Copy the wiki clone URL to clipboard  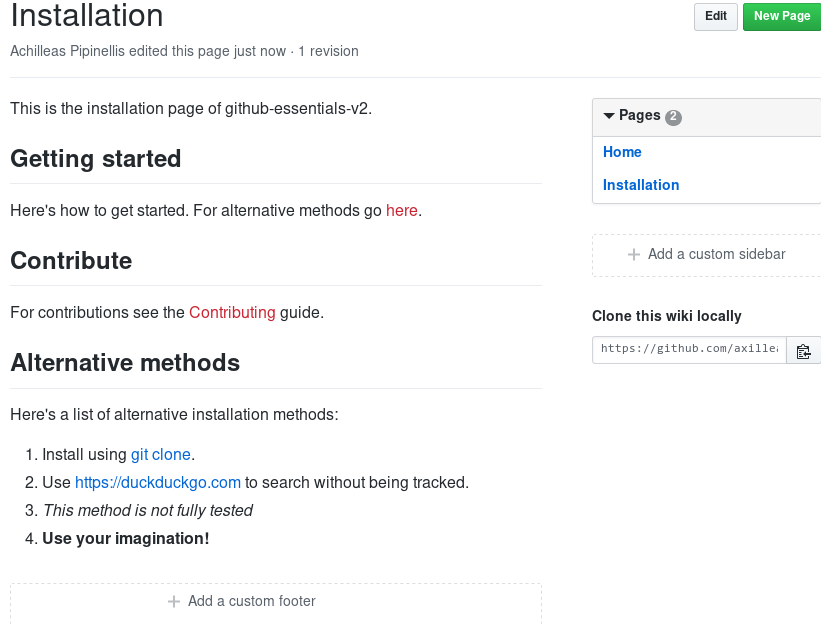[803, 350]
